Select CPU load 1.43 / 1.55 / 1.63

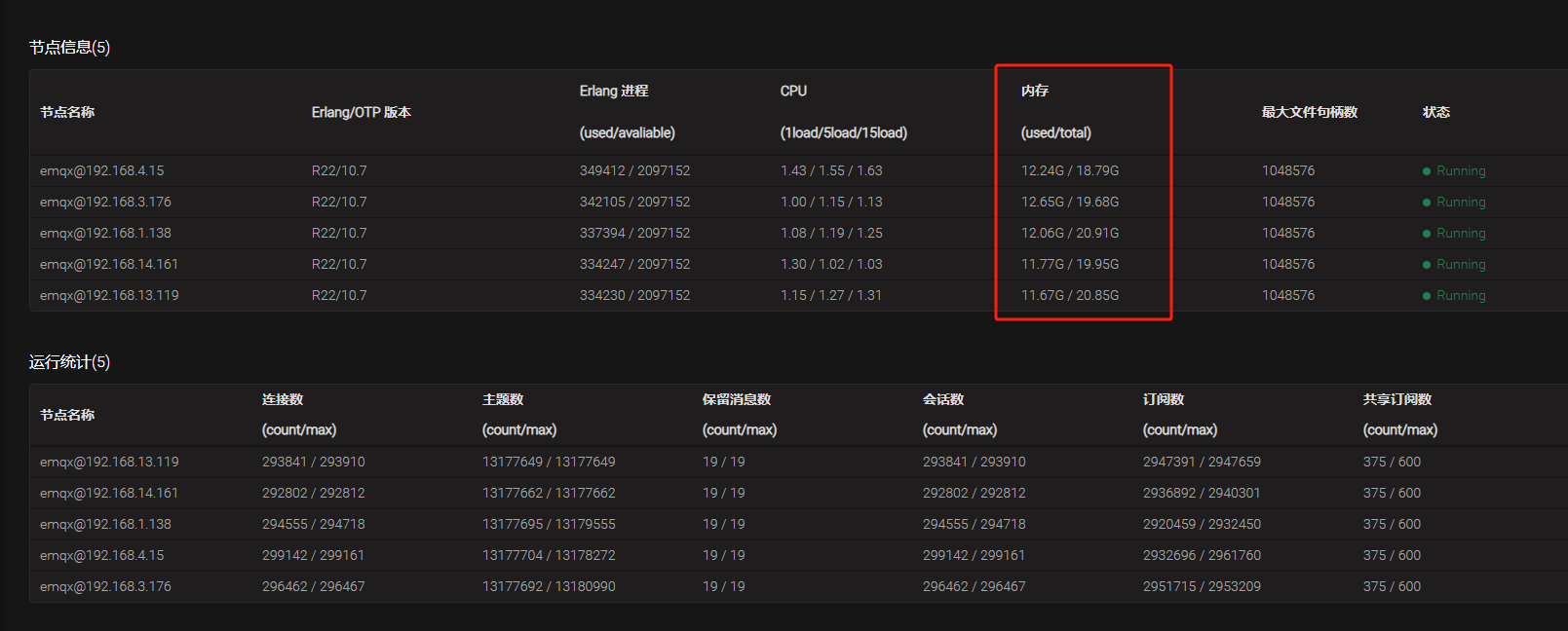coord(831,170)
